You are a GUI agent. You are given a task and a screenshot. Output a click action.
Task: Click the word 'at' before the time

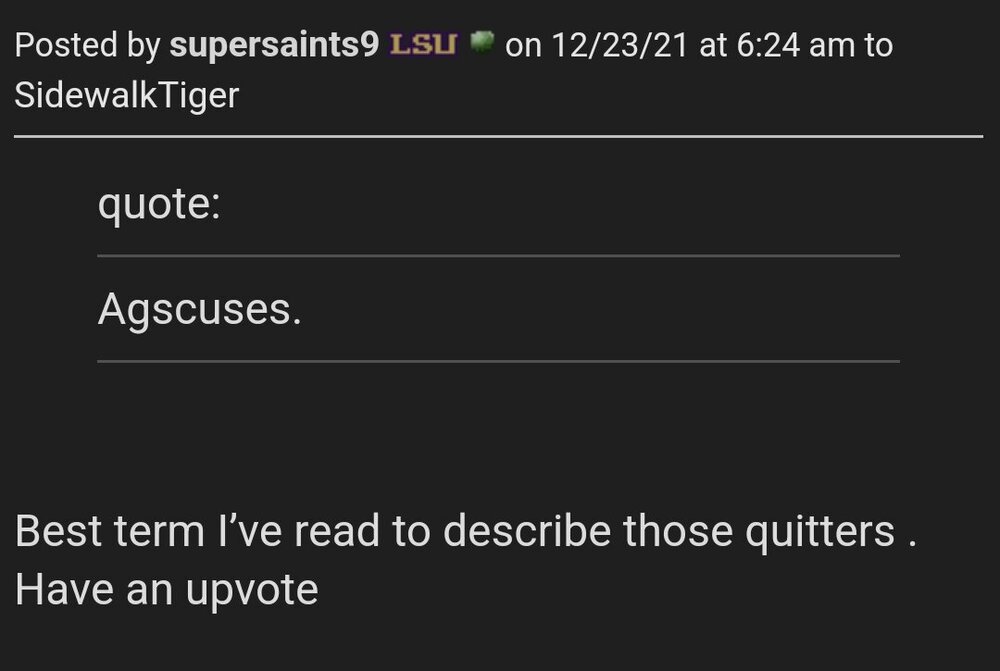coord(714,46)
